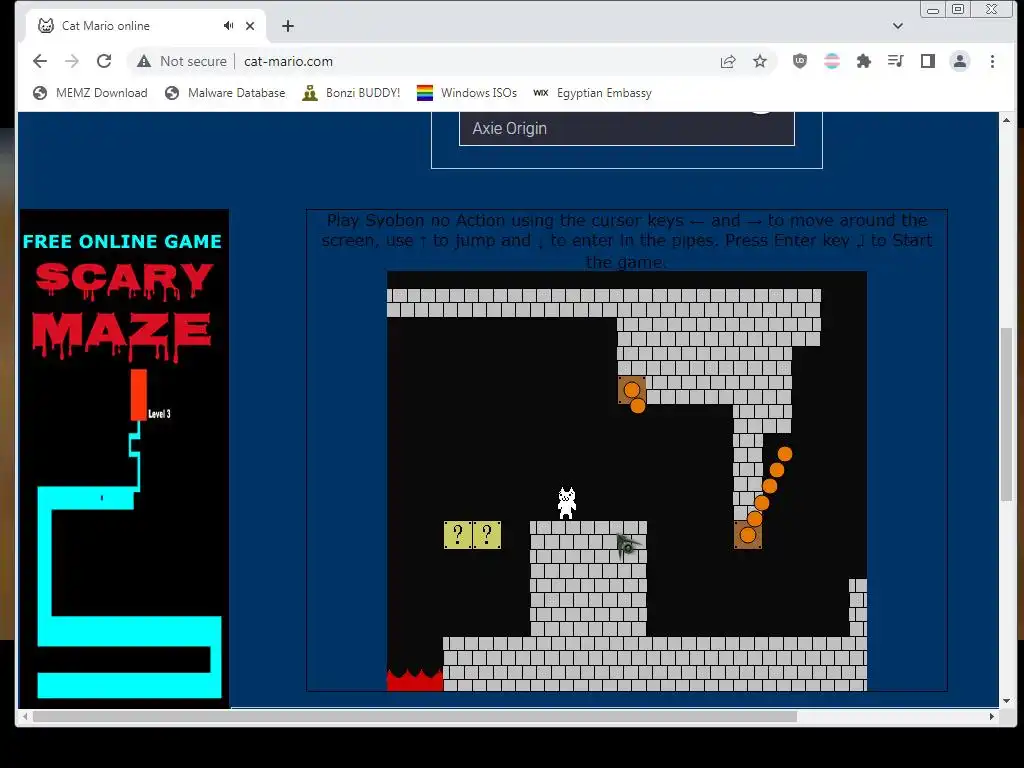The image size is (1024, 768).
Task: Click the "FREE ONLINE GAME" banner text
Action: 122,242
